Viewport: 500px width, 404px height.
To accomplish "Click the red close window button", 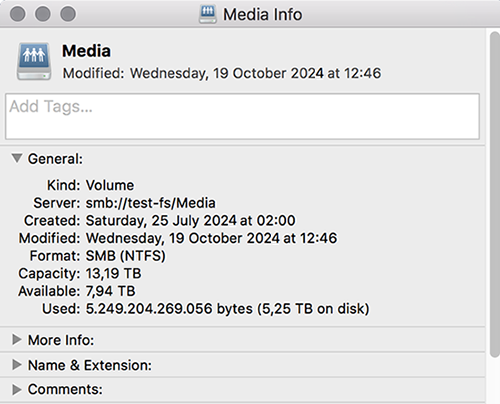I will click(x=17, y=14).
